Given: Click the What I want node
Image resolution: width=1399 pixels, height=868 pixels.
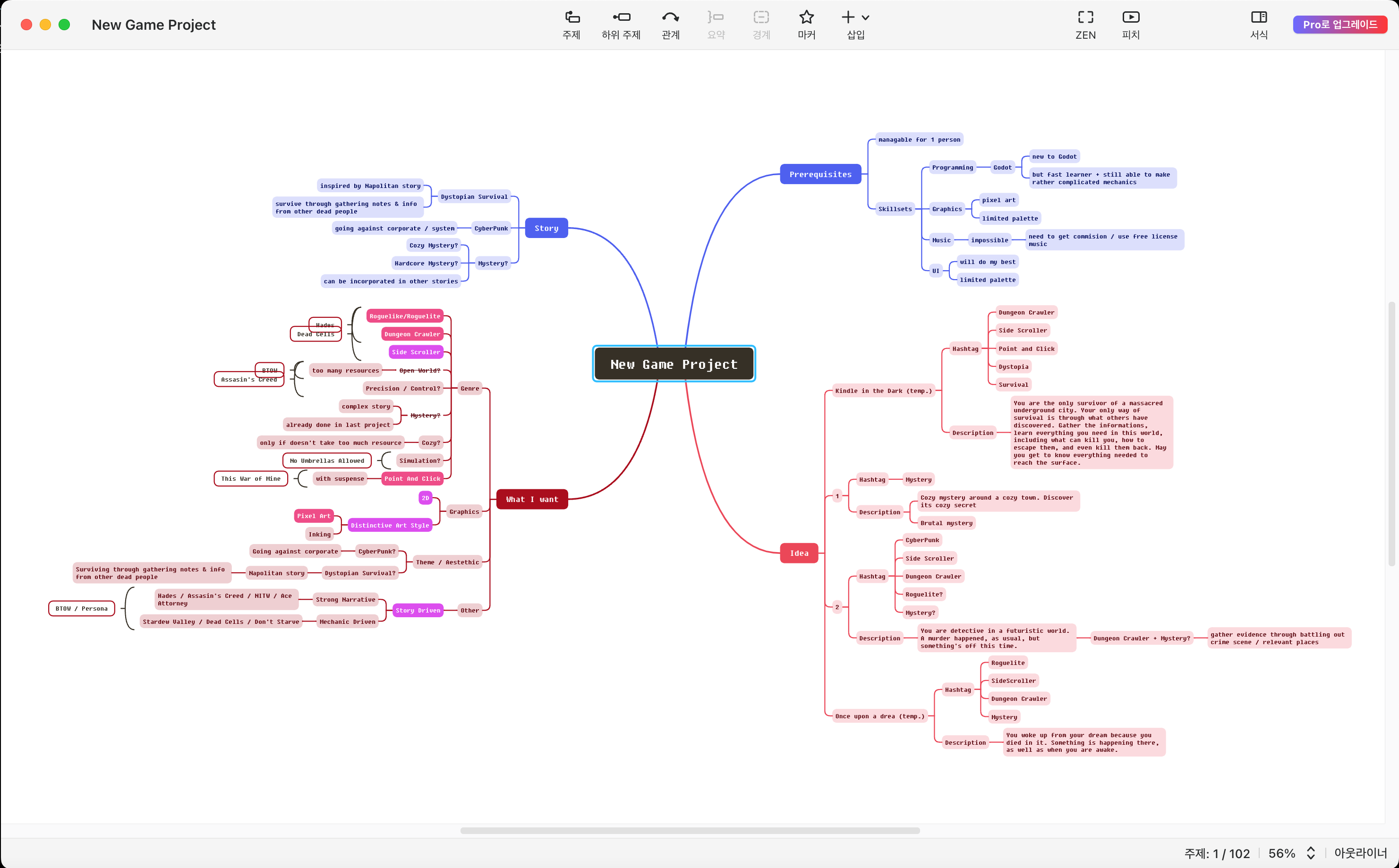Looking at the screenshot, I should [531, 499].
